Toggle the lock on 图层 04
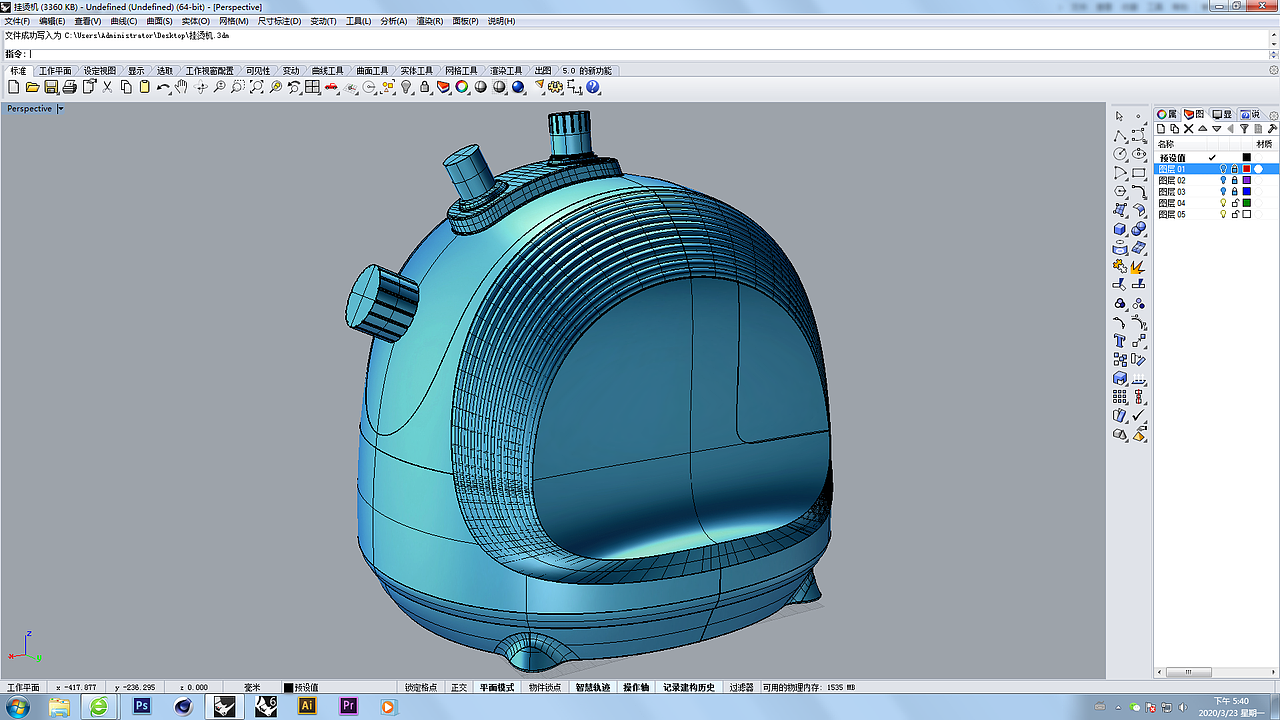The height and width of the screenshot is (720, 1280). point(1235,203)
